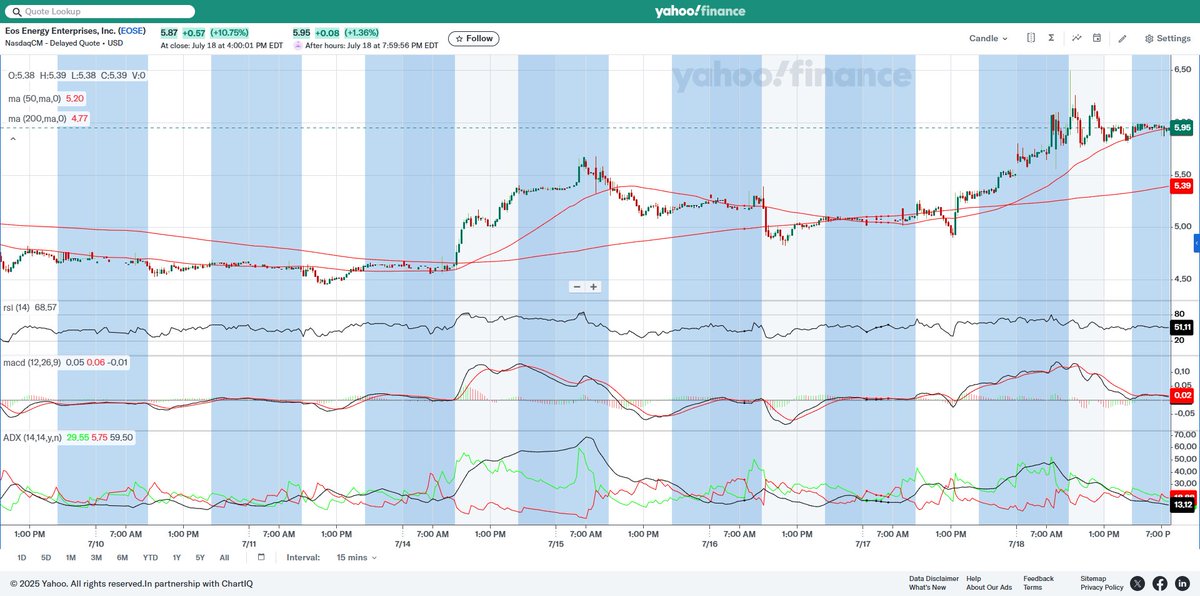1200x596 pixels.
Task: Click the comparison columns icon
Action: [x=1031, y=38]
